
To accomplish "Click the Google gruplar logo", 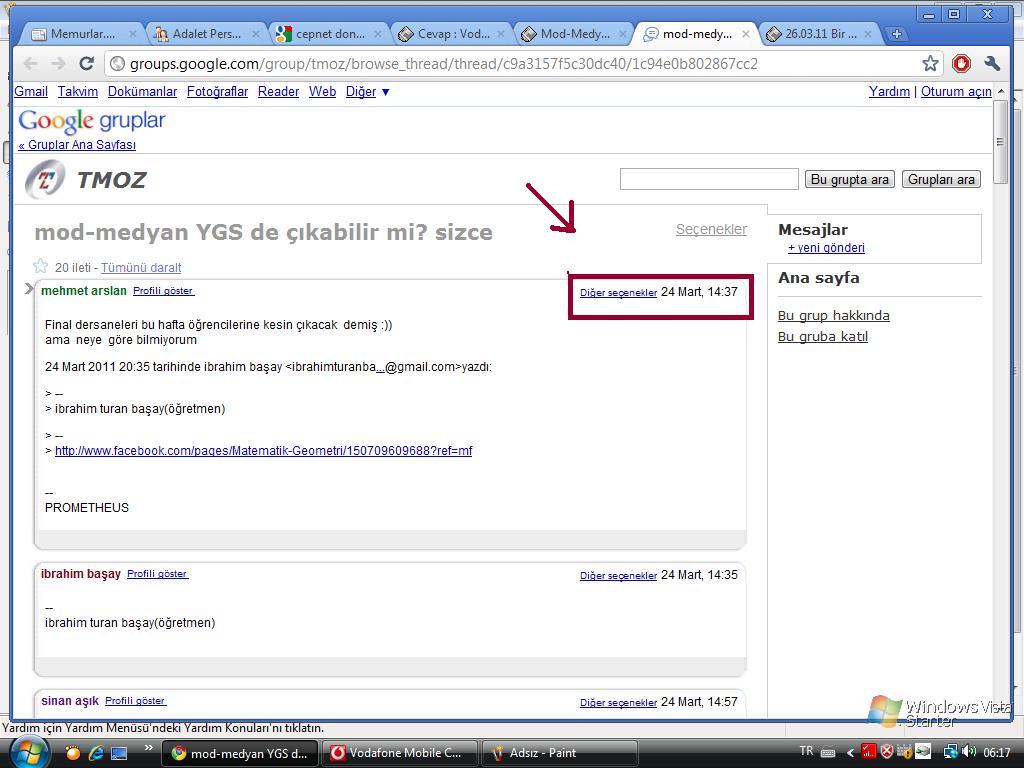I will (x=91, y=120).
